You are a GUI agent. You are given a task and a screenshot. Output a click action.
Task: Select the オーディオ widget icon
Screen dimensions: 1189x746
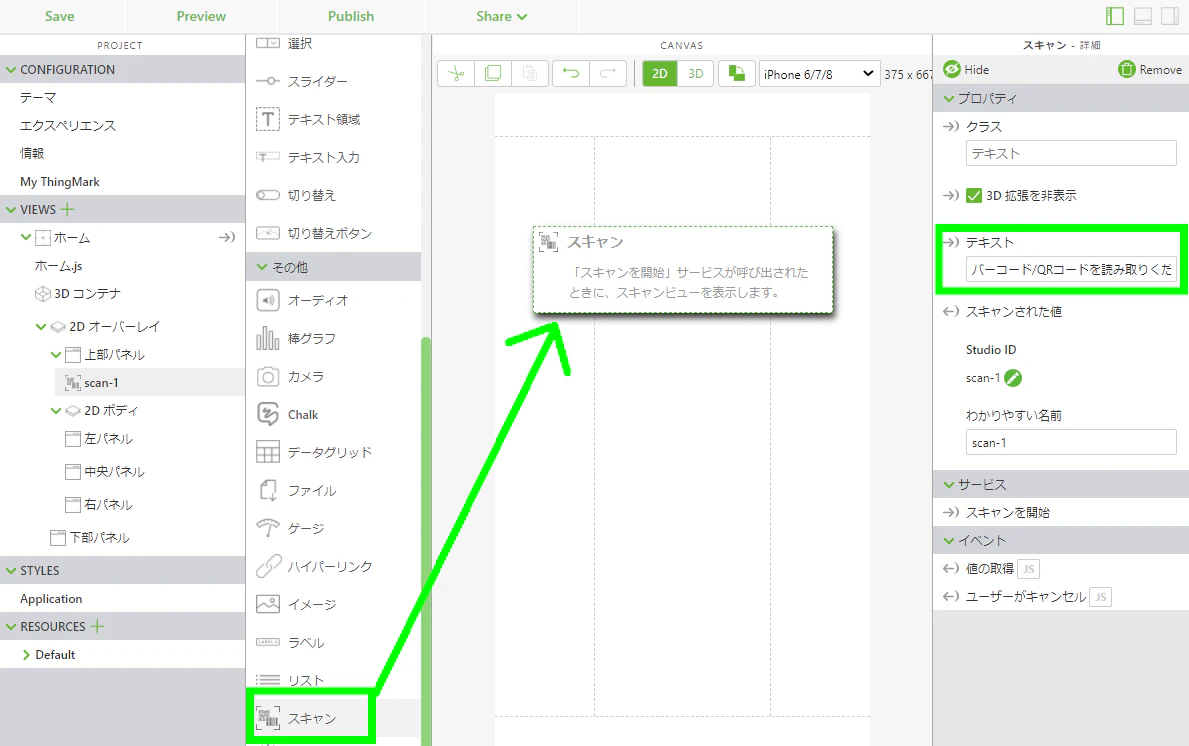(268, 301)
